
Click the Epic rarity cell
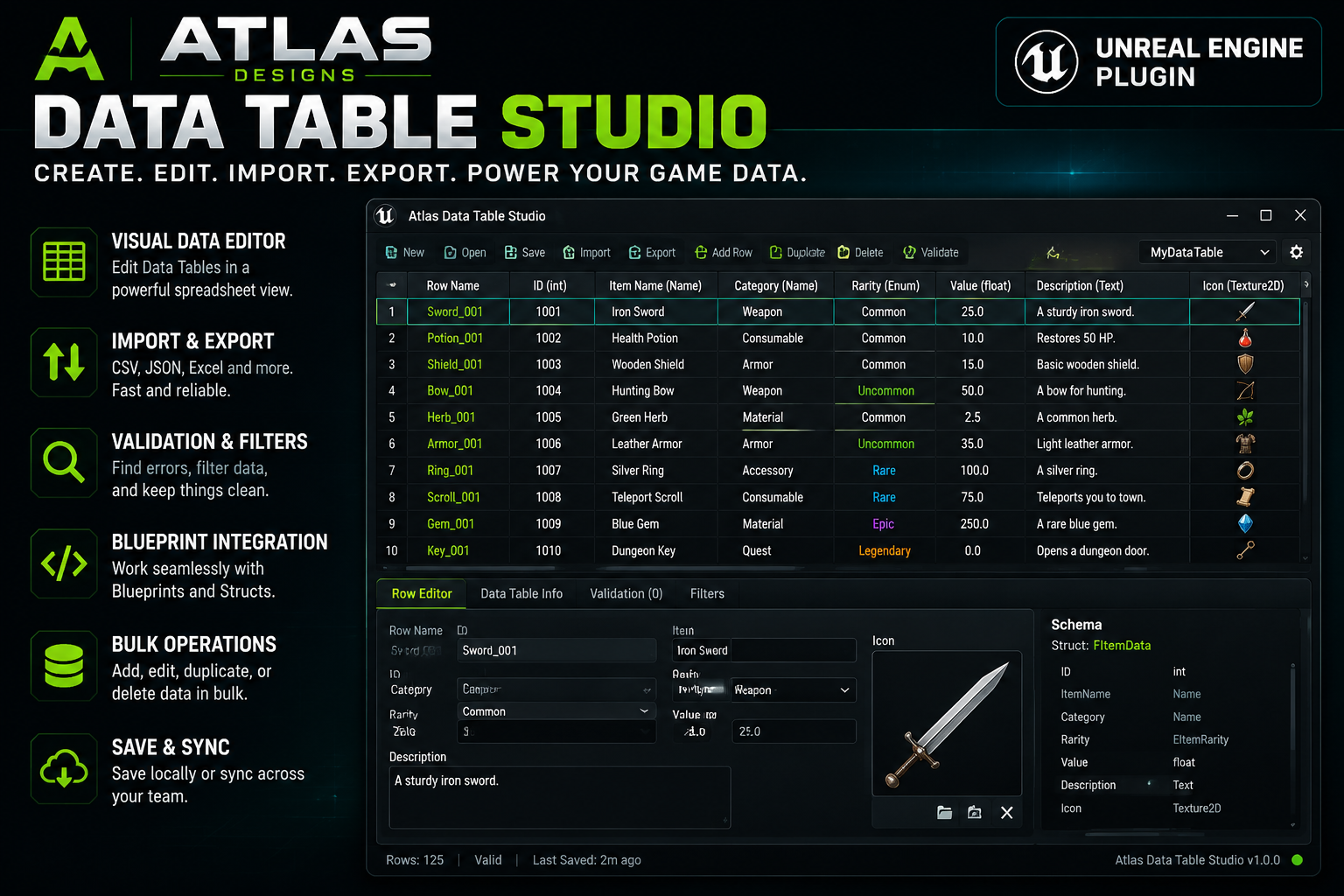click(x=884, y=523)
